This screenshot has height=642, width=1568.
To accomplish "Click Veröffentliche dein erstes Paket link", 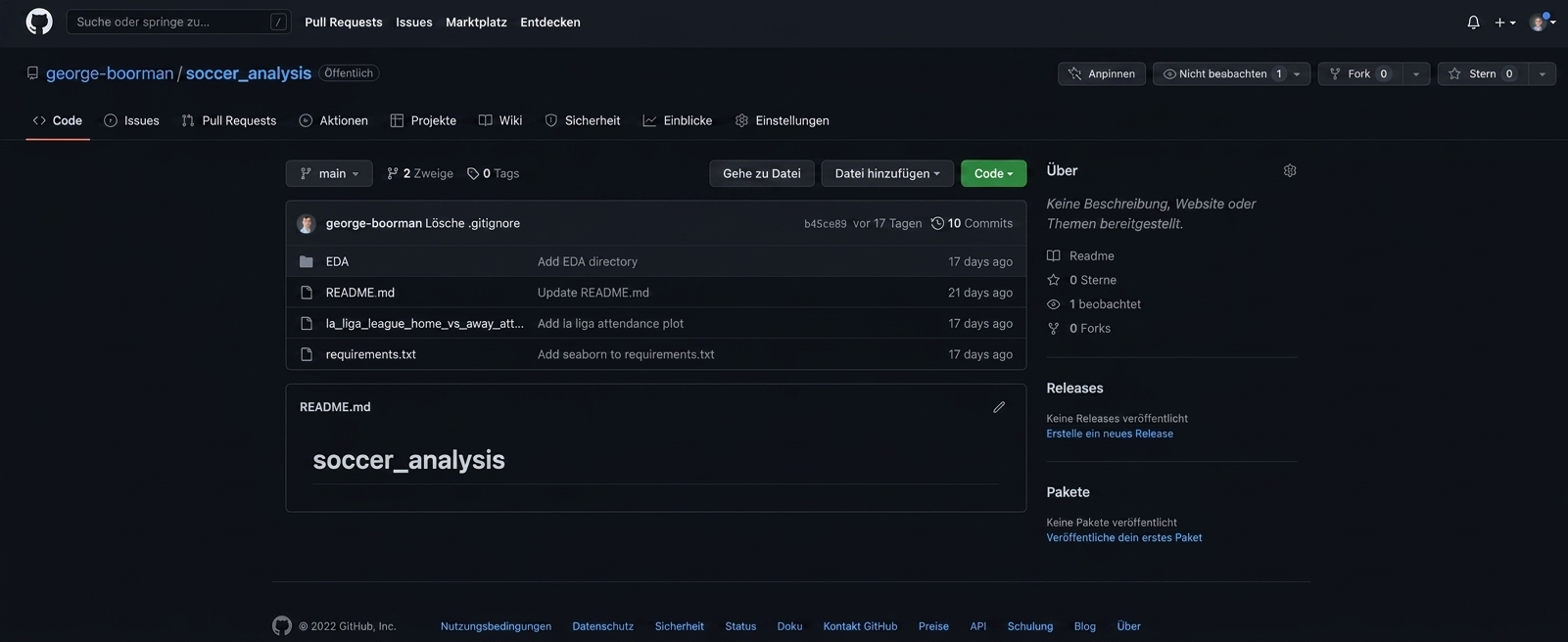I will click(1124, 537).
